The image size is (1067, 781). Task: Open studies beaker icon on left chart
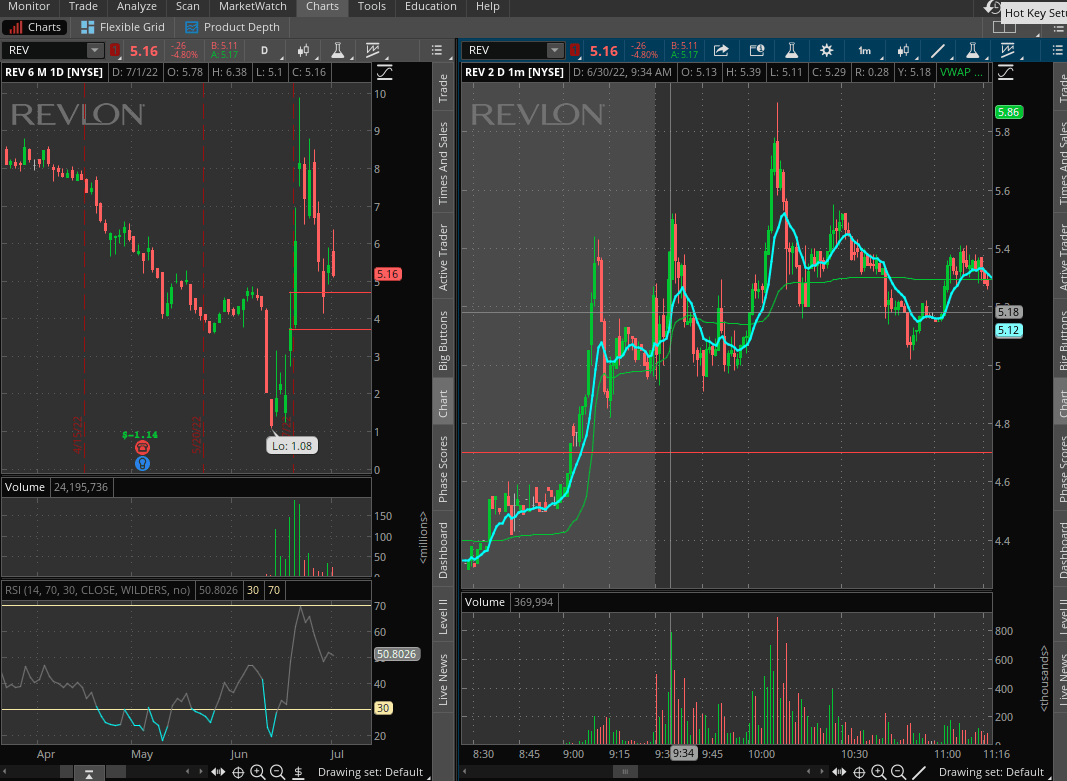[338, 50]
